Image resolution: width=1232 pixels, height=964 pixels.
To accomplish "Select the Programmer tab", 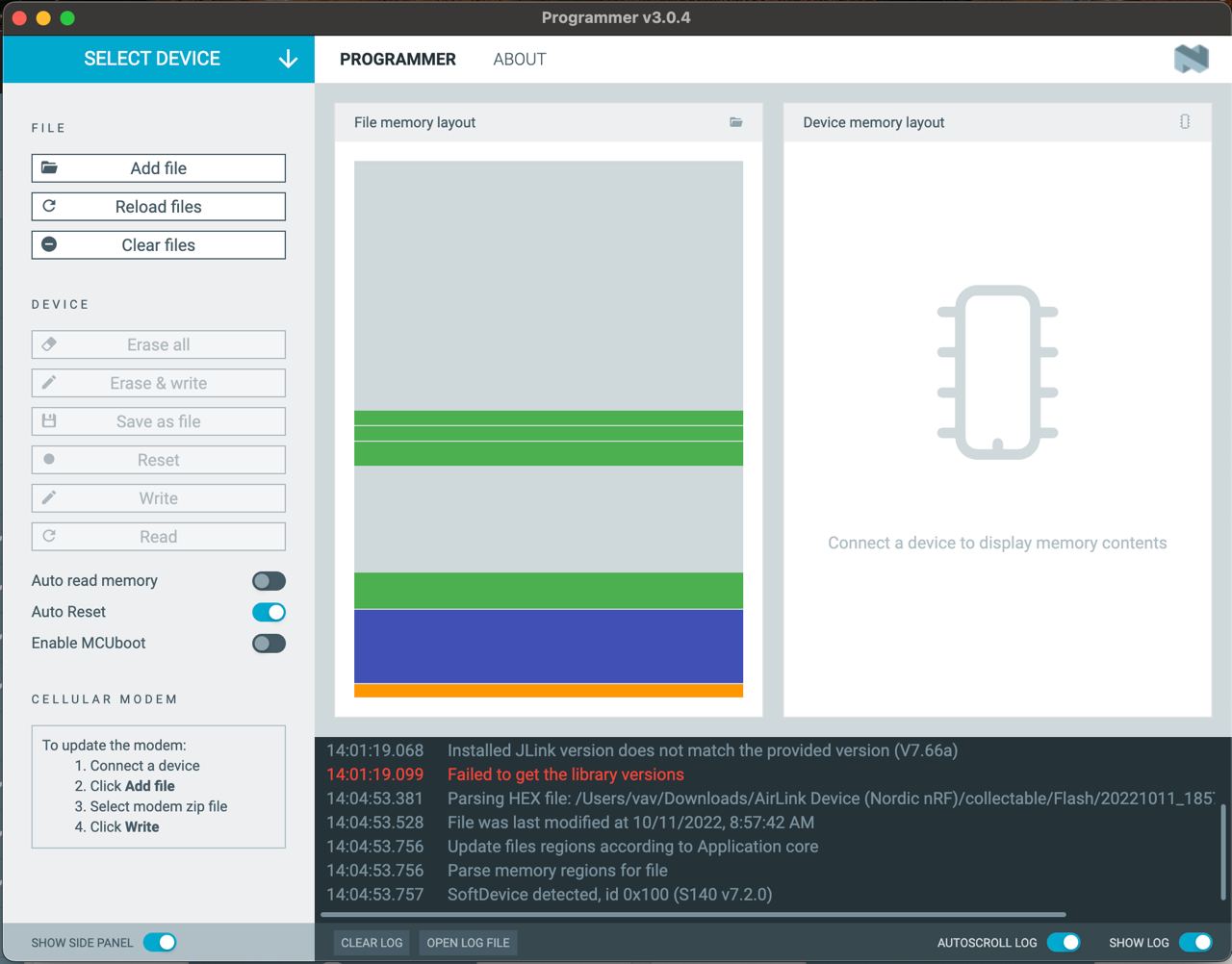I will tap(398, 59).
